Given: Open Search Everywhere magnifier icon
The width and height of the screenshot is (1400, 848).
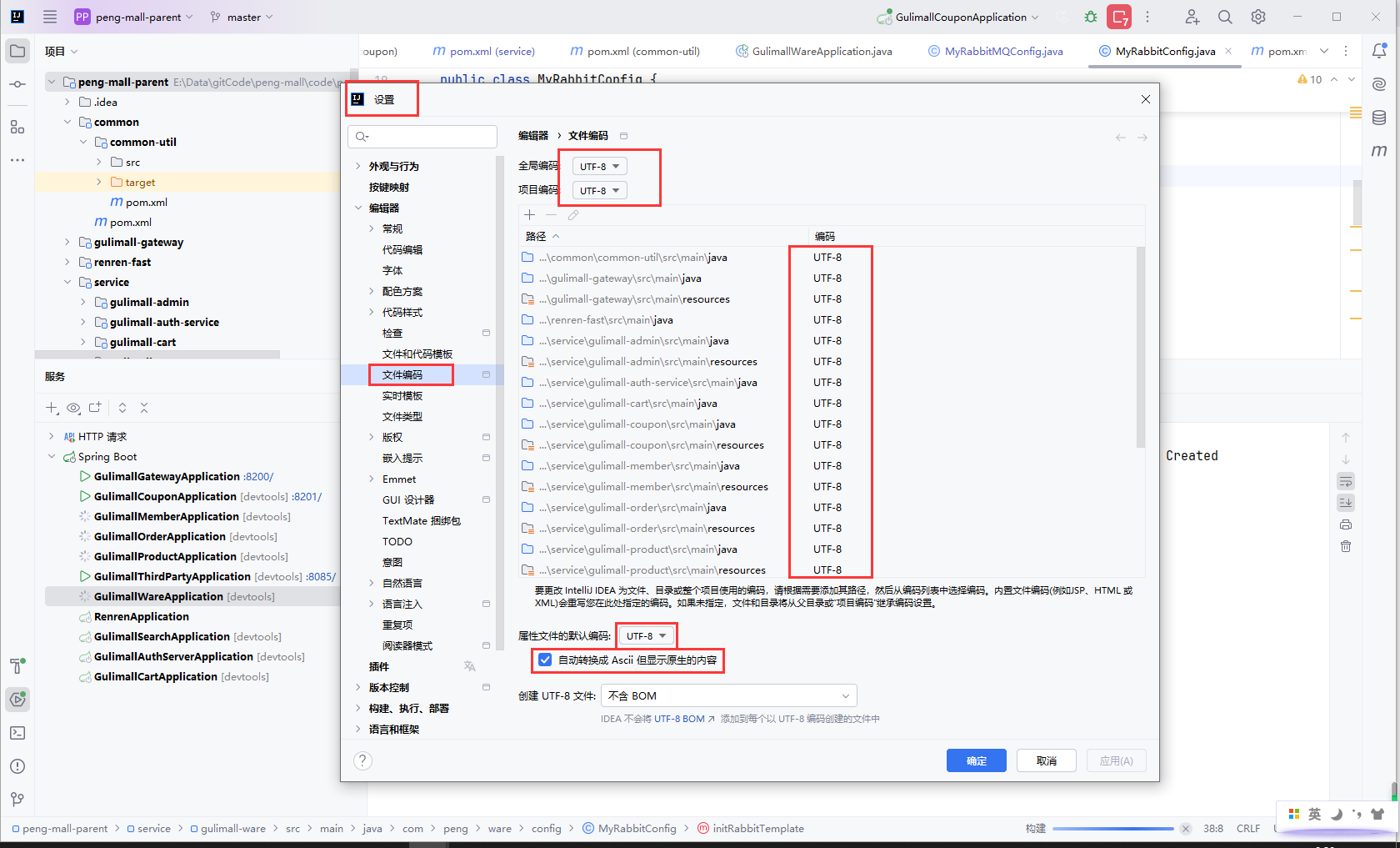Looking at the screenshot, I should (x=1225, y=17).
